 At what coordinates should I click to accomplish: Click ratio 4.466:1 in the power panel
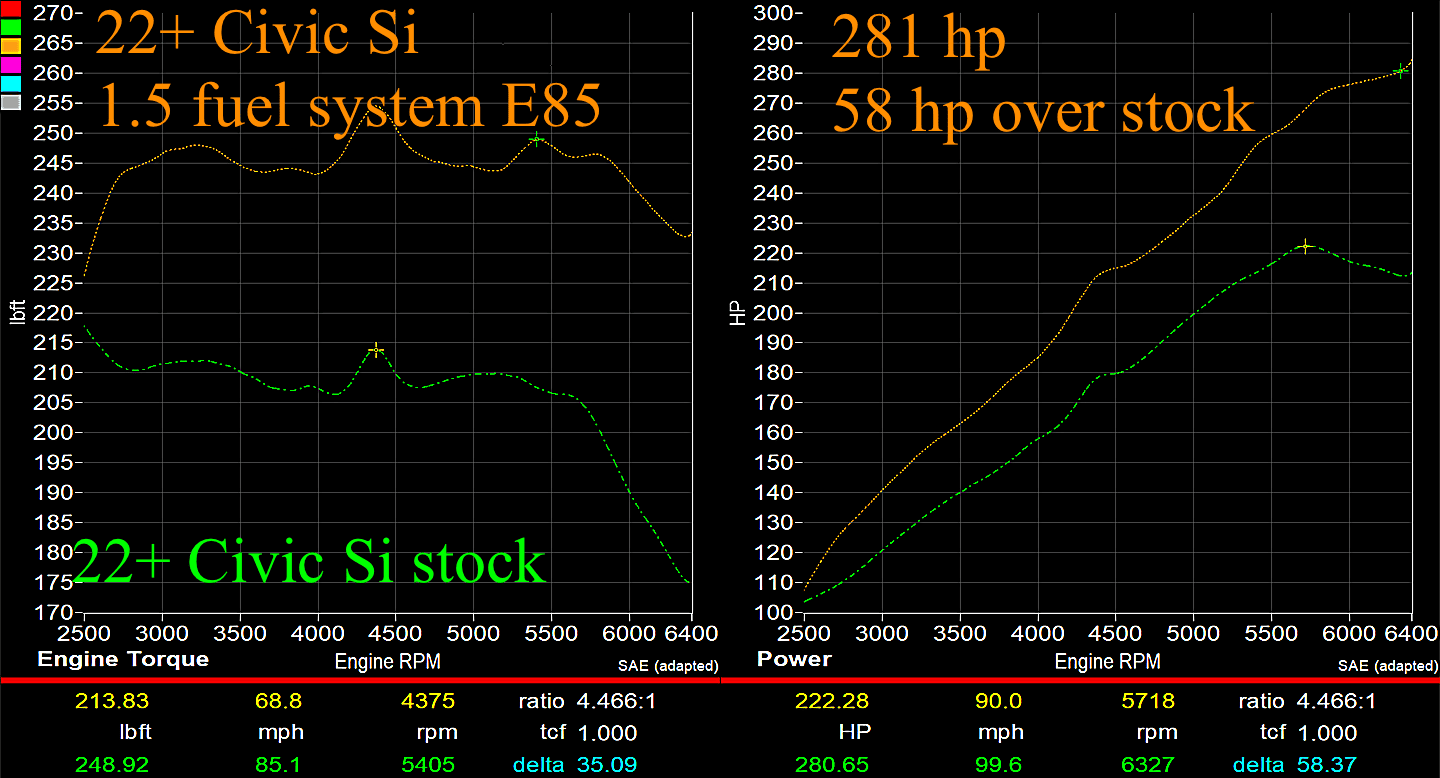pos(1307,701)
